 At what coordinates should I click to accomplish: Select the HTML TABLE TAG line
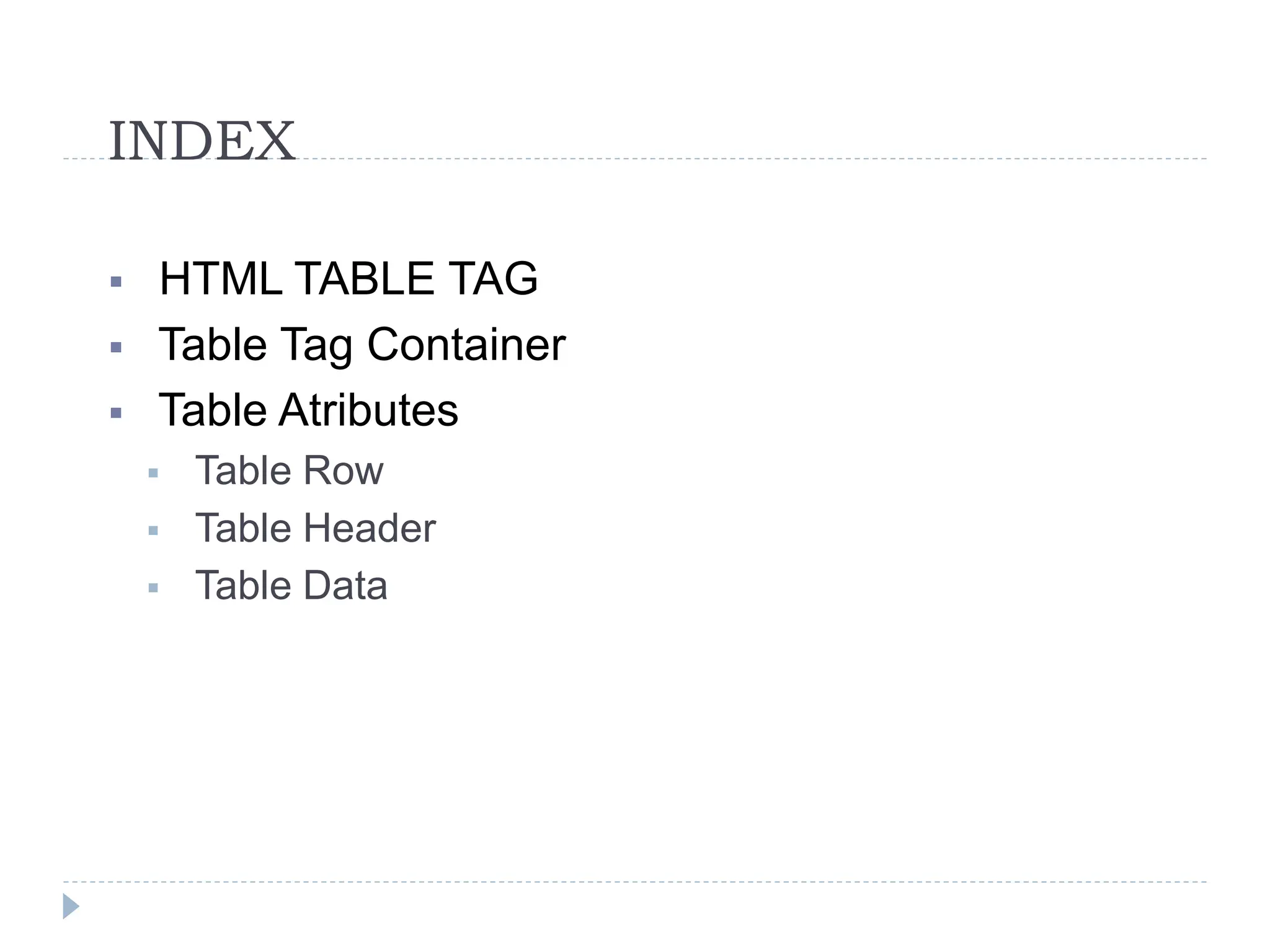[x=349, y=278]
